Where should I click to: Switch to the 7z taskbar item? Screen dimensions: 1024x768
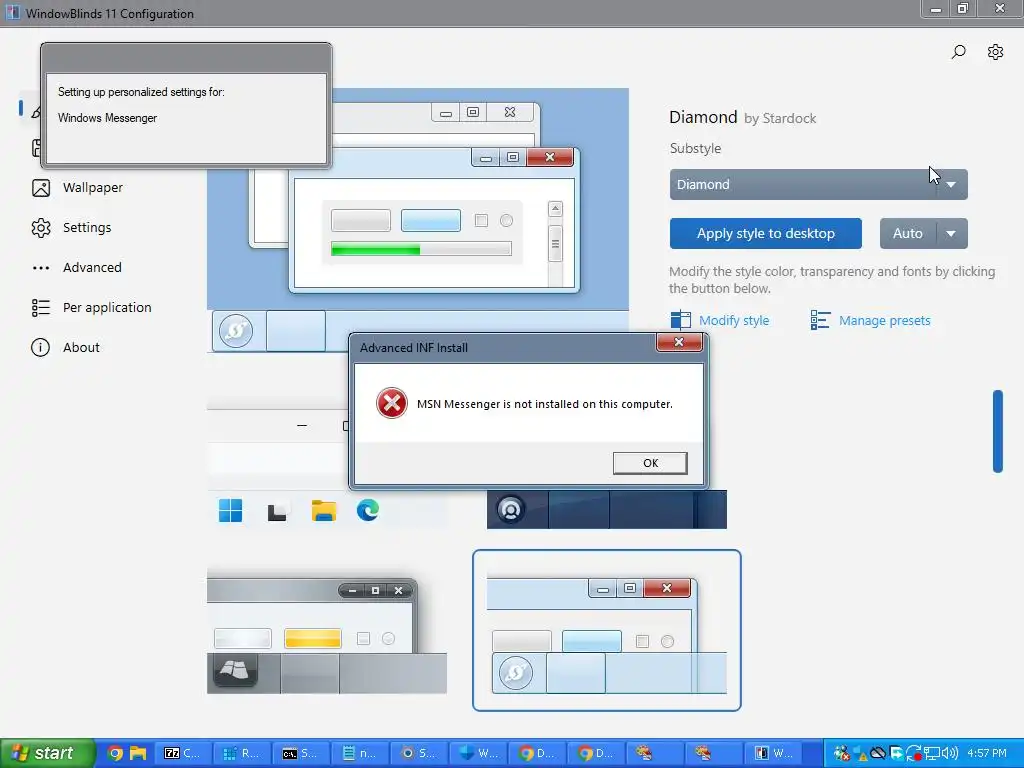(x=183, y=753)
